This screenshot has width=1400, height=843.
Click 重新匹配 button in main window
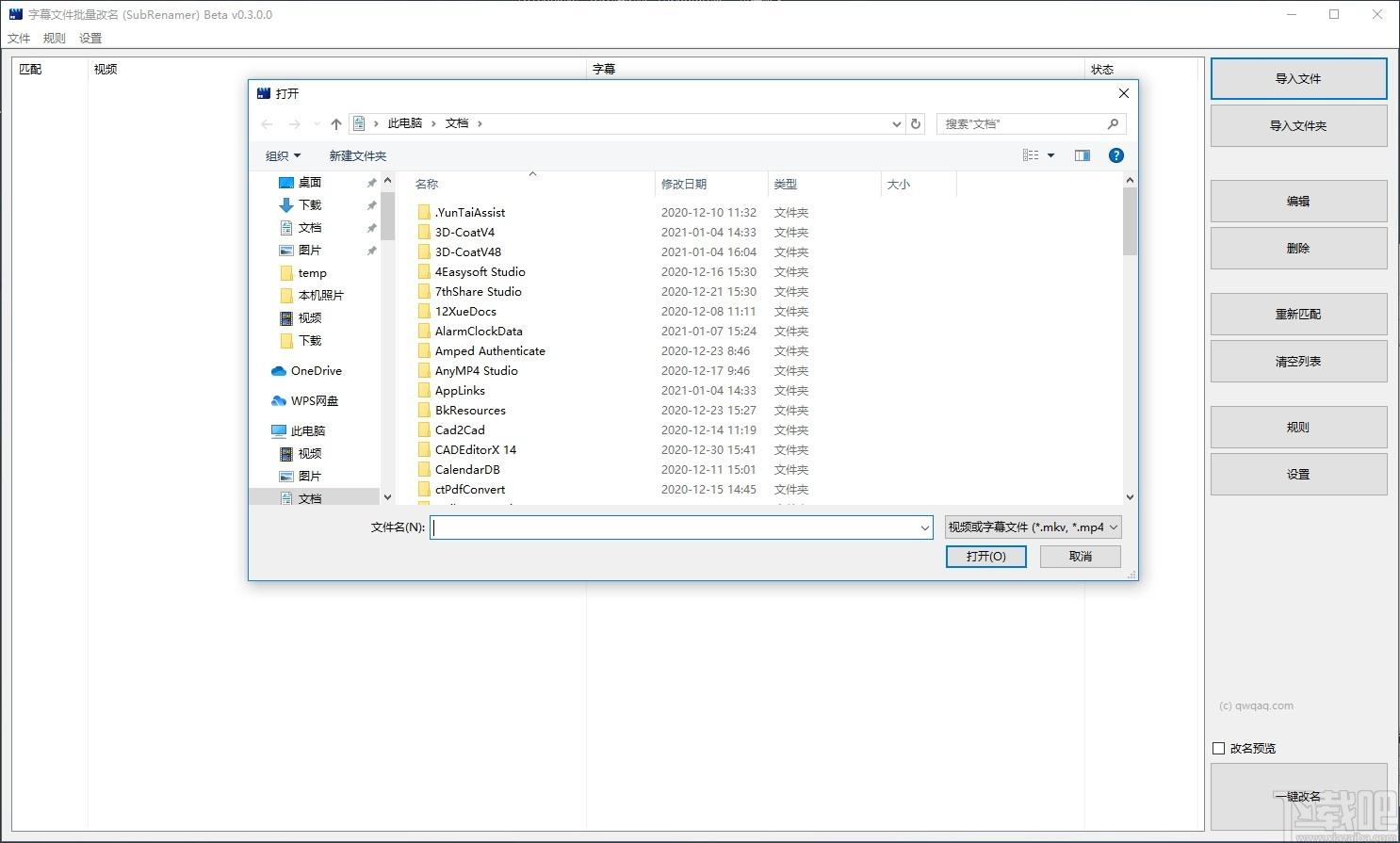click(x=1298, y=314)
